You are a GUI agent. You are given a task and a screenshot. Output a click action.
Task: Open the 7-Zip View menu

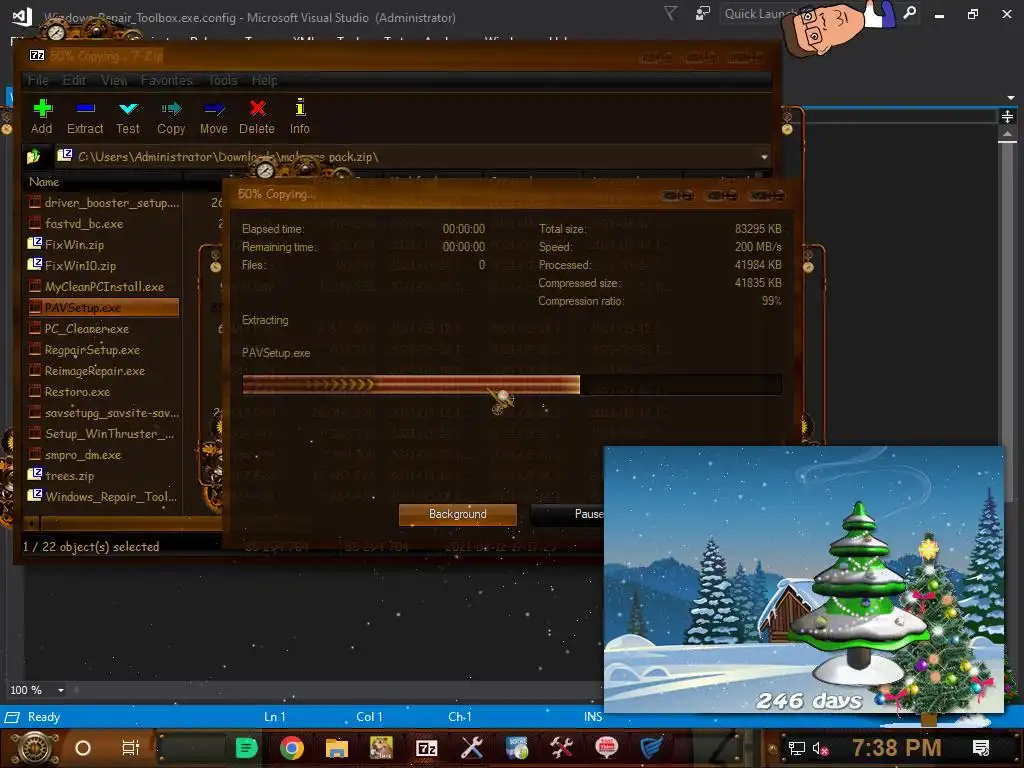click(114, 80)
